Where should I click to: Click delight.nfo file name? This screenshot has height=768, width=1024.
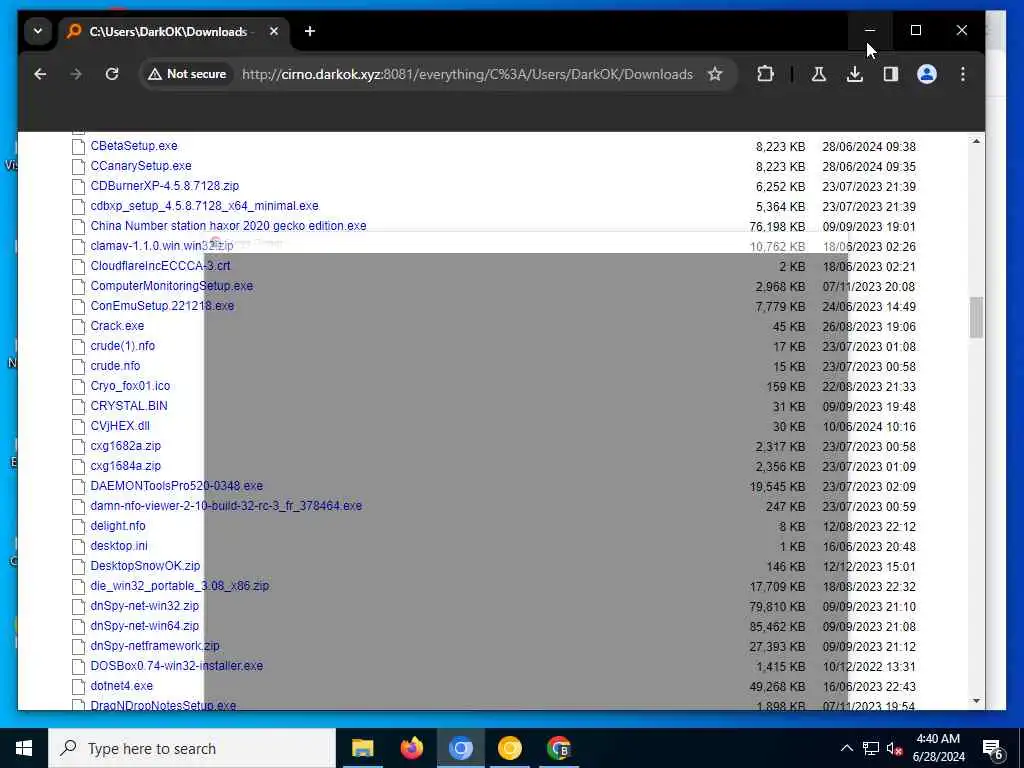[118, 526]
